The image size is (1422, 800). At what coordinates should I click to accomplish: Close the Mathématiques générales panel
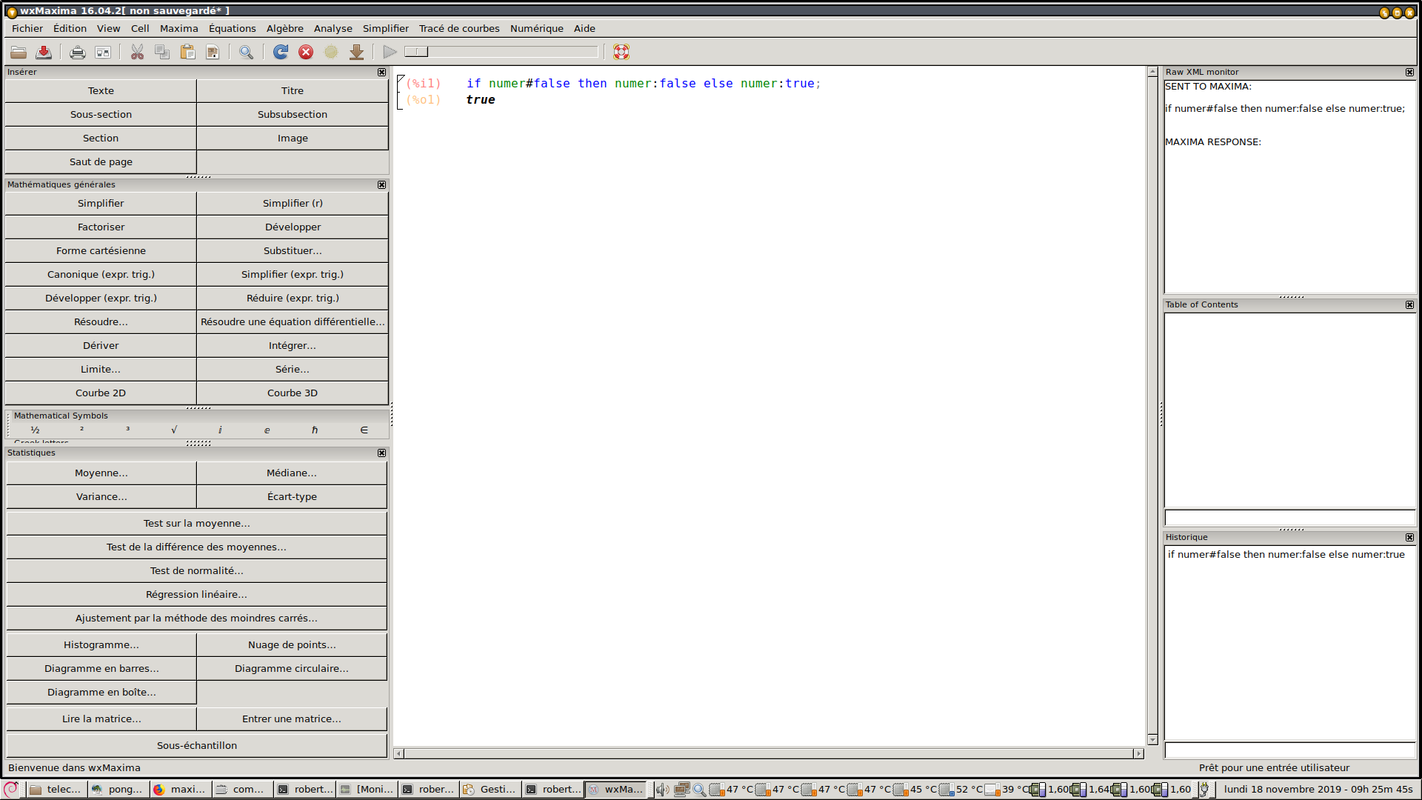point(382,185)
